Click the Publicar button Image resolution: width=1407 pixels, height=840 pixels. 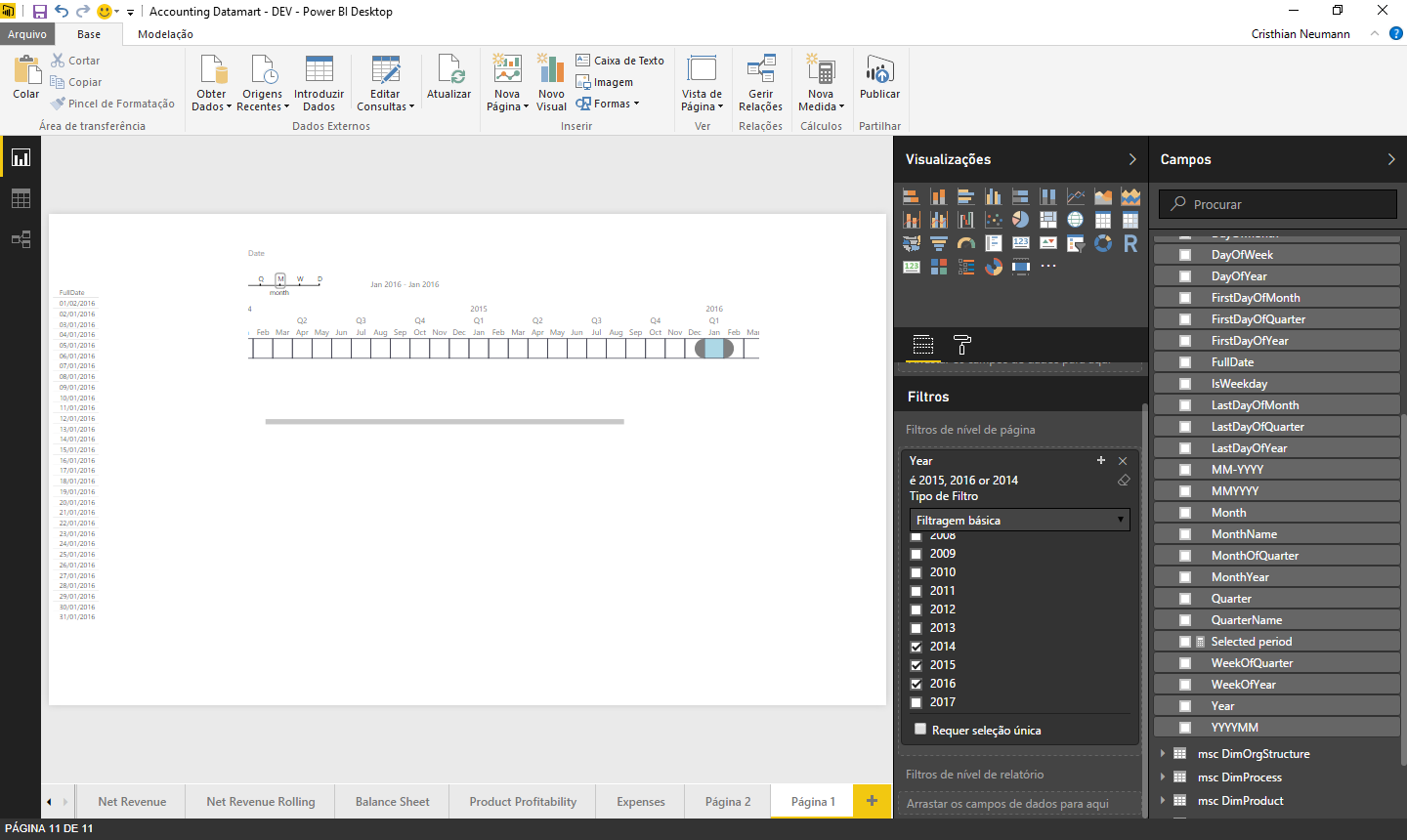pyautogui.click(x=879, y=77)
